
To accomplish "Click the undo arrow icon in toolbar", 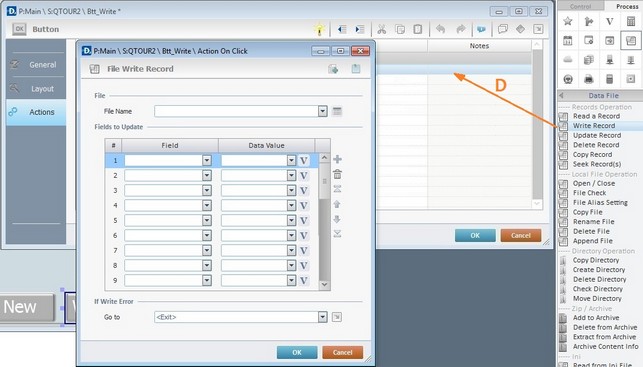I will click(x=440, y=29).
